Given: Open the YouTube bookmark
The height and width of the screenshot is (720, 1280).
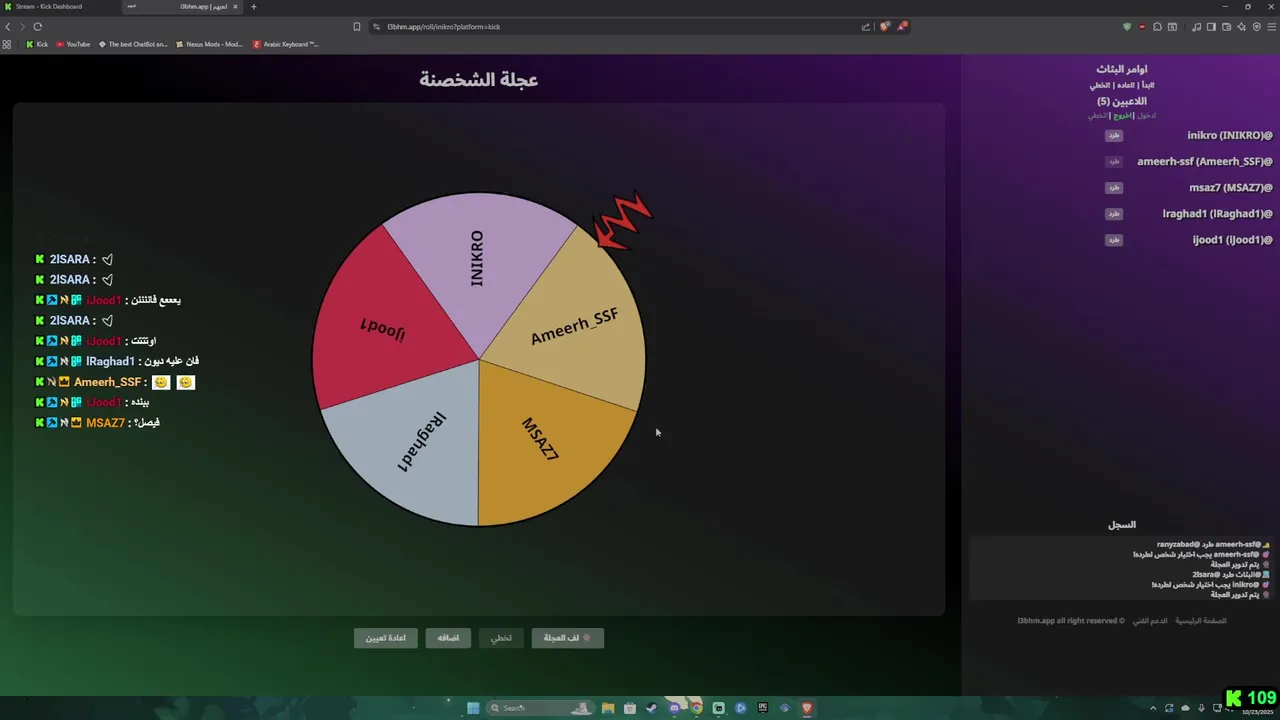Looking at the screenshot, I should pos(73,44).
